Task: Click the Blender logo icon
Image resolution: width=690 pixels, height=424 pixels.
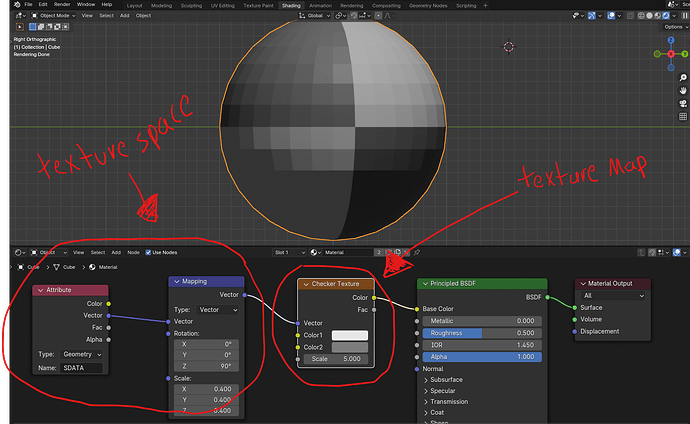Action: (17, 4)
